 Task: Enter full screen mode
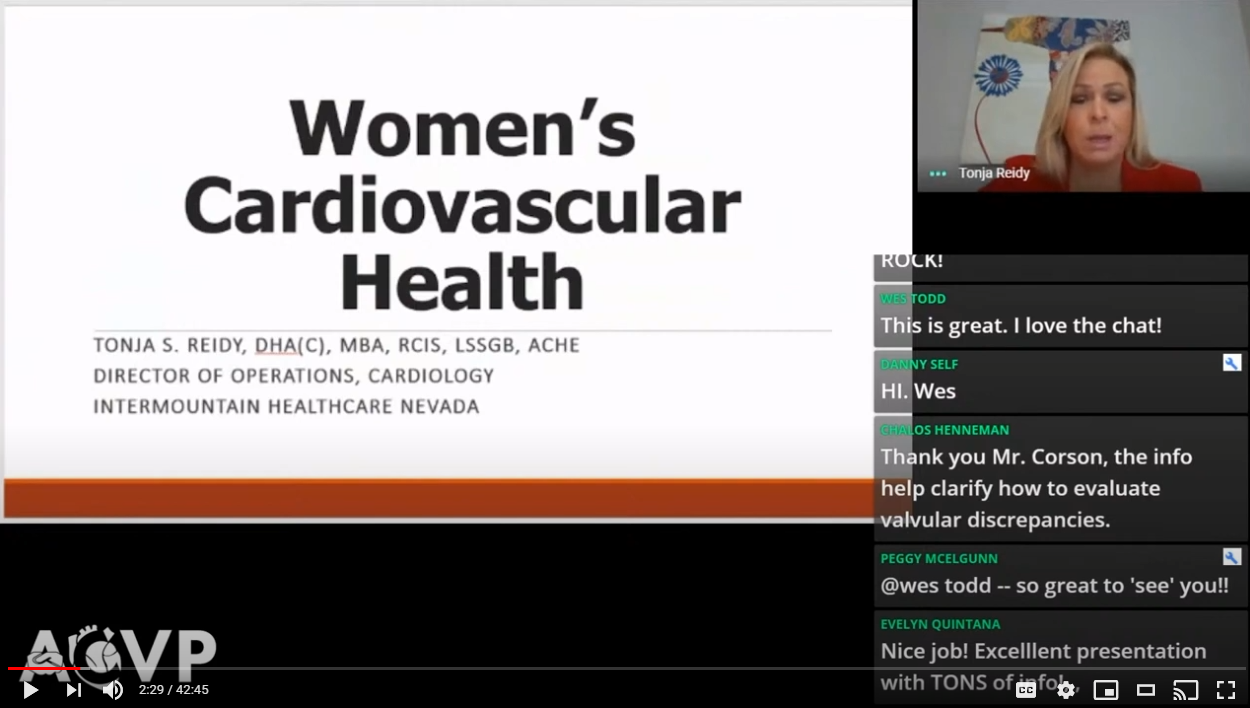(x=1226, y=689)
